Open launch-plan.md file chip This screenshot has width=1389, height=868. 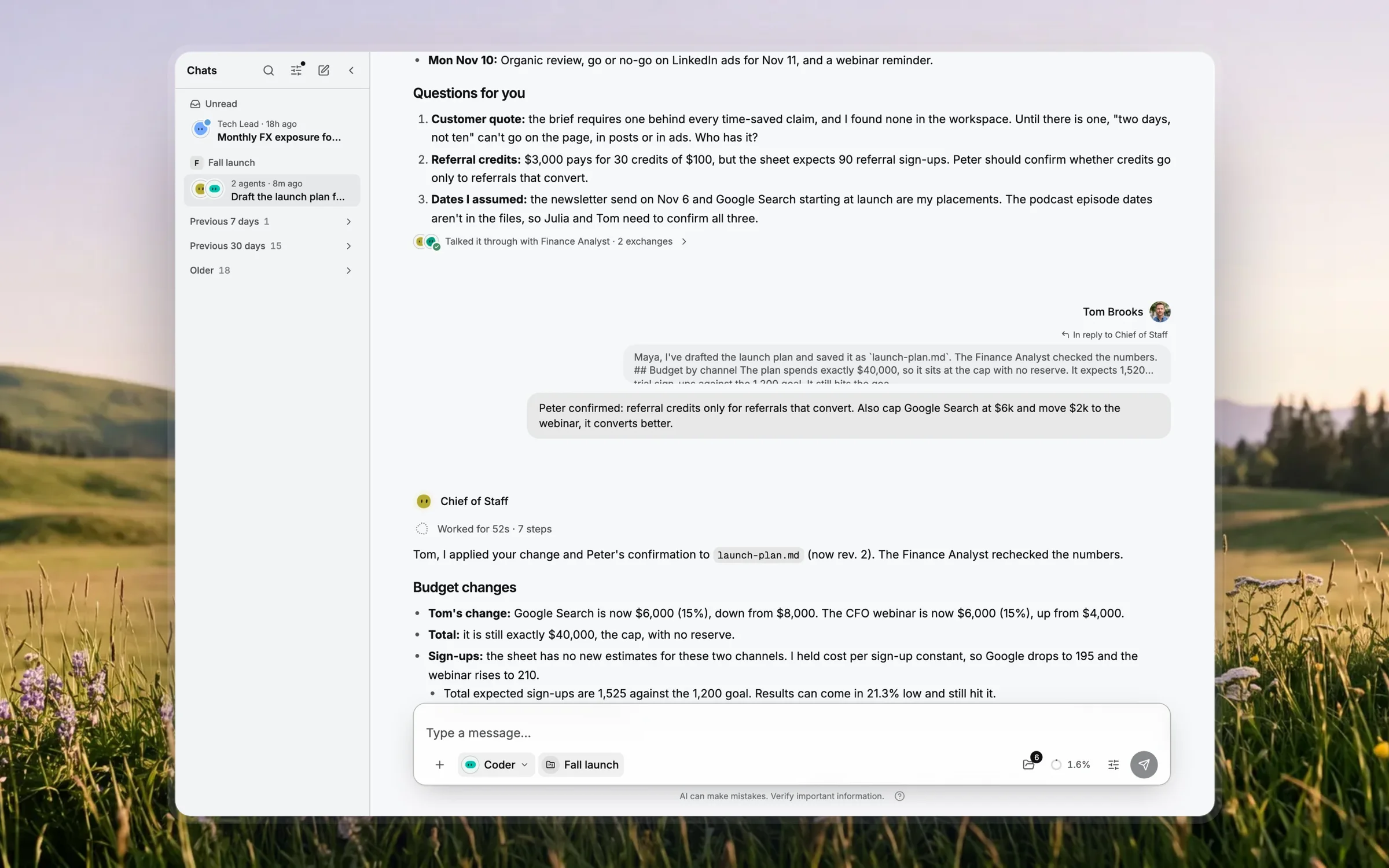coord(758,555)
